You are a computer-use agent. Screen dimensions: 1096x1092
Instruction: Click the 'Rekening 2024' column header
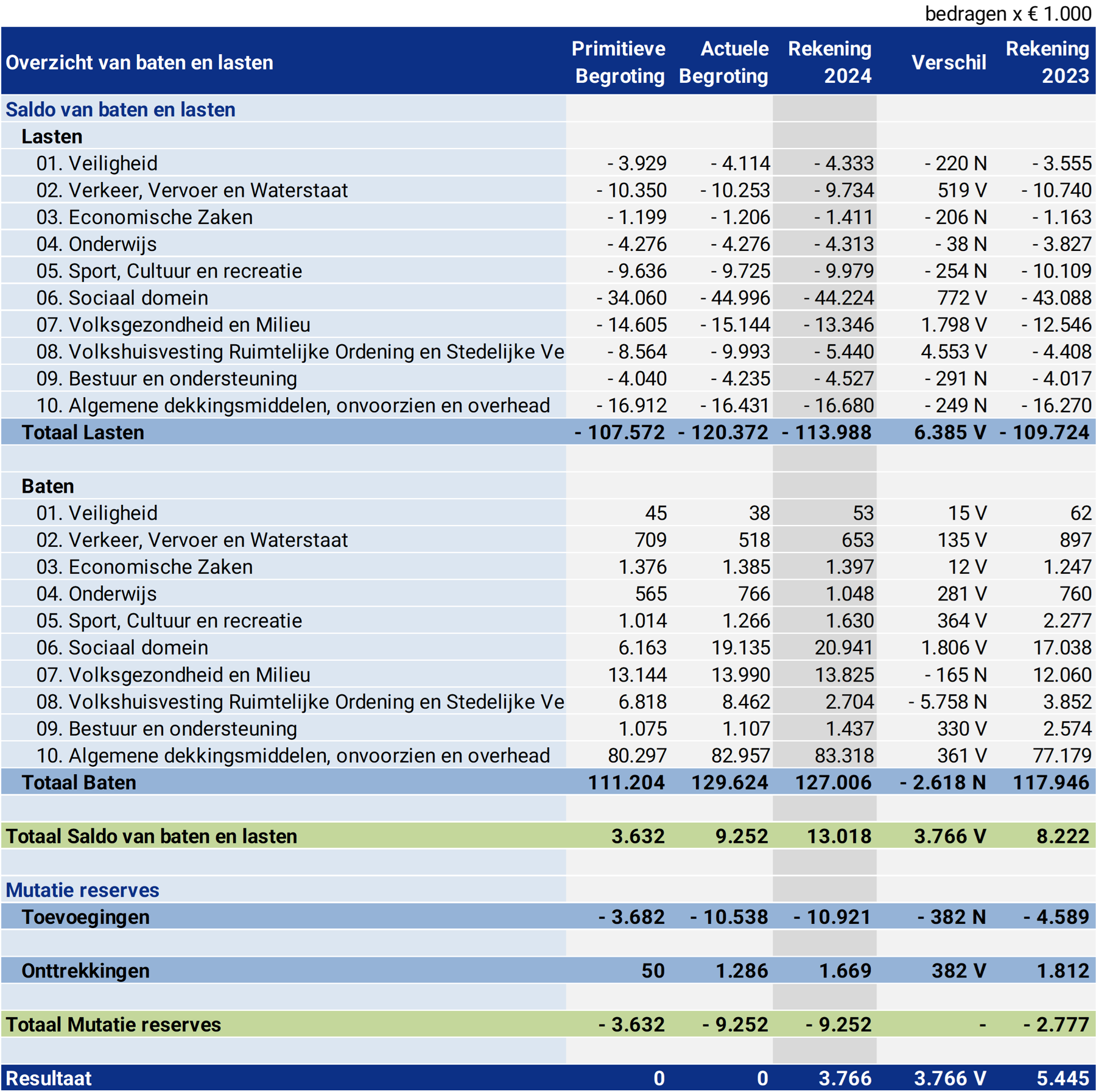point(829,62)
